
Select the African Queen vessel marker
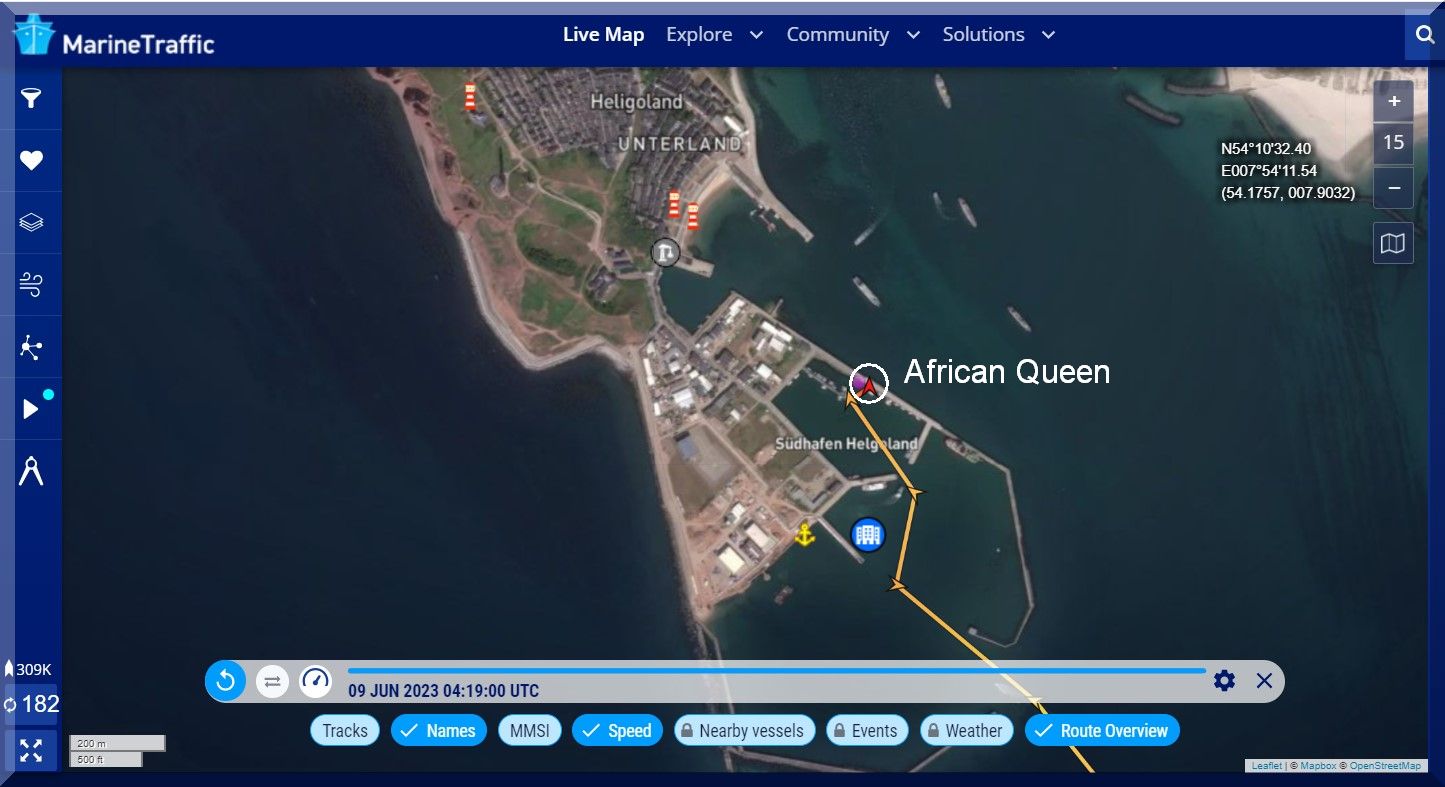tap(868, 383)
